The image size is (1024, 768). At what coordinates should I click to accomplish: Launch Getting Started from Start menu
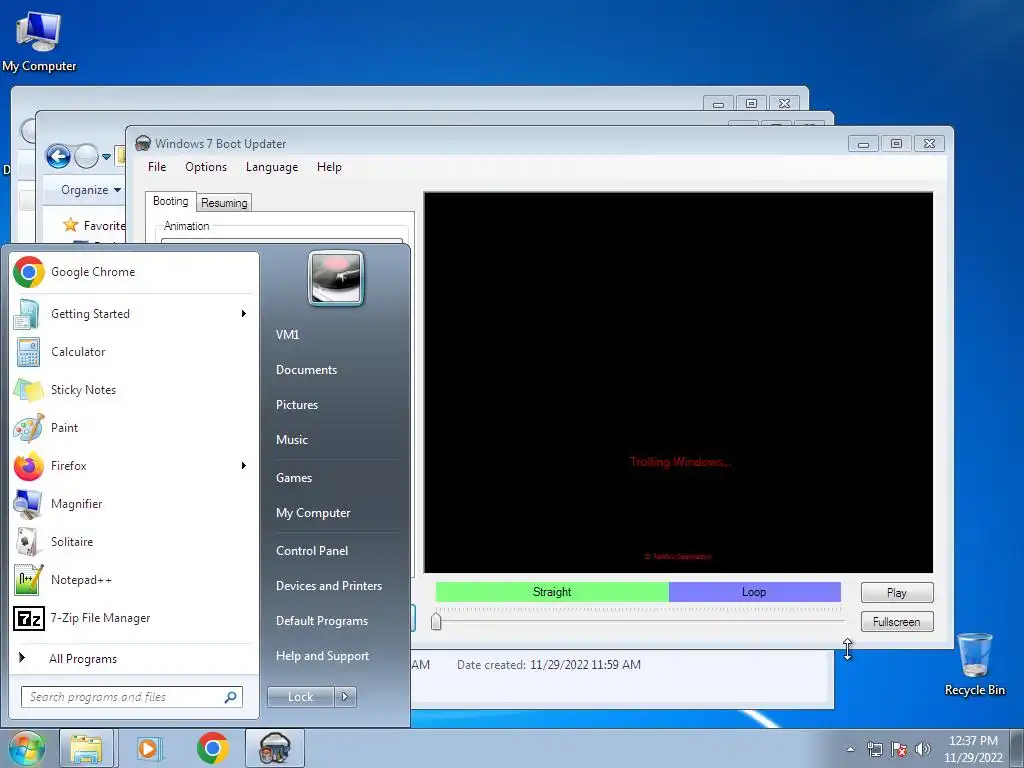pyautogui.click(x=135, y=314)
